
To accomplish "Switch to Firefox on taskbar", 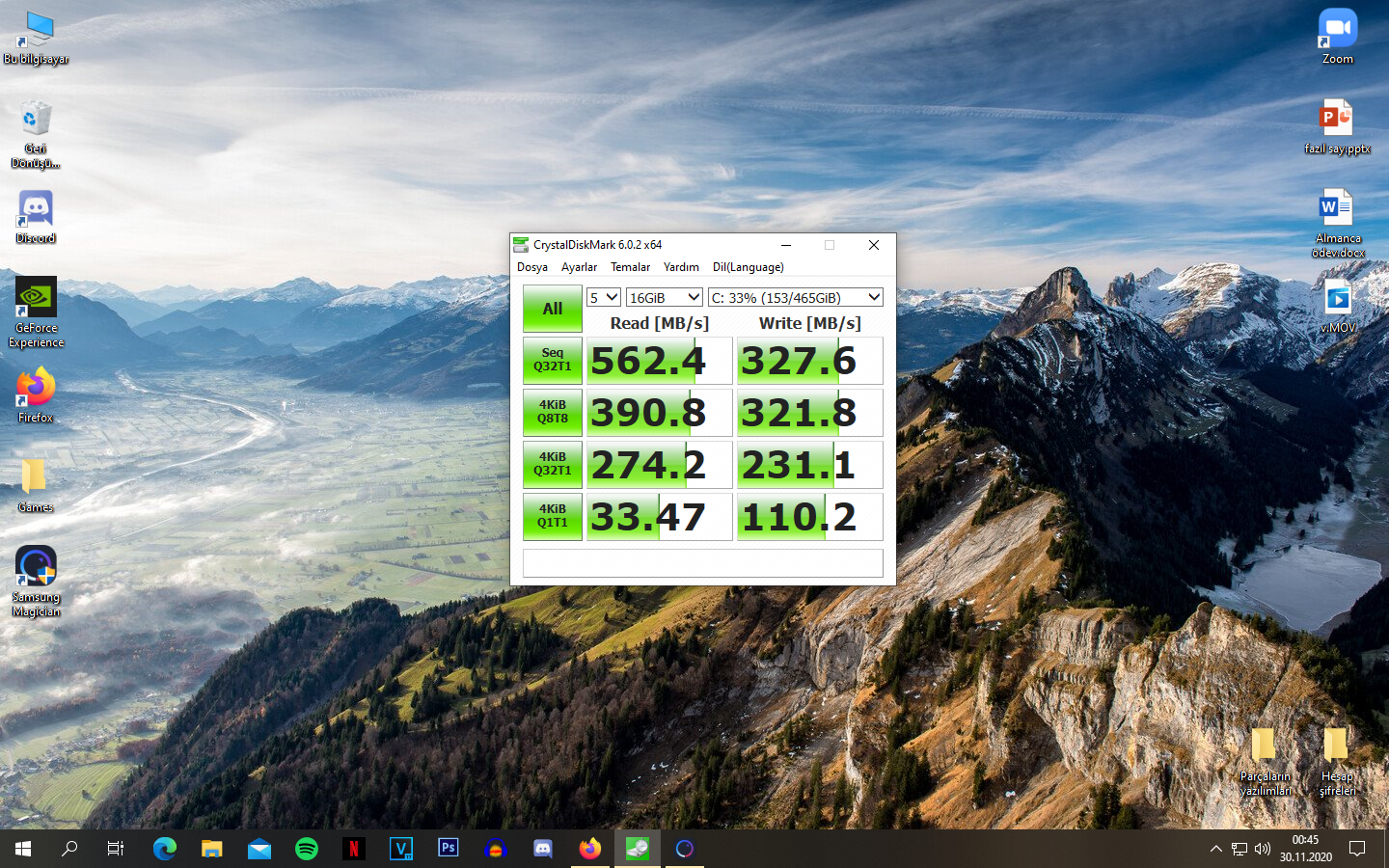I will coord(590,849).
